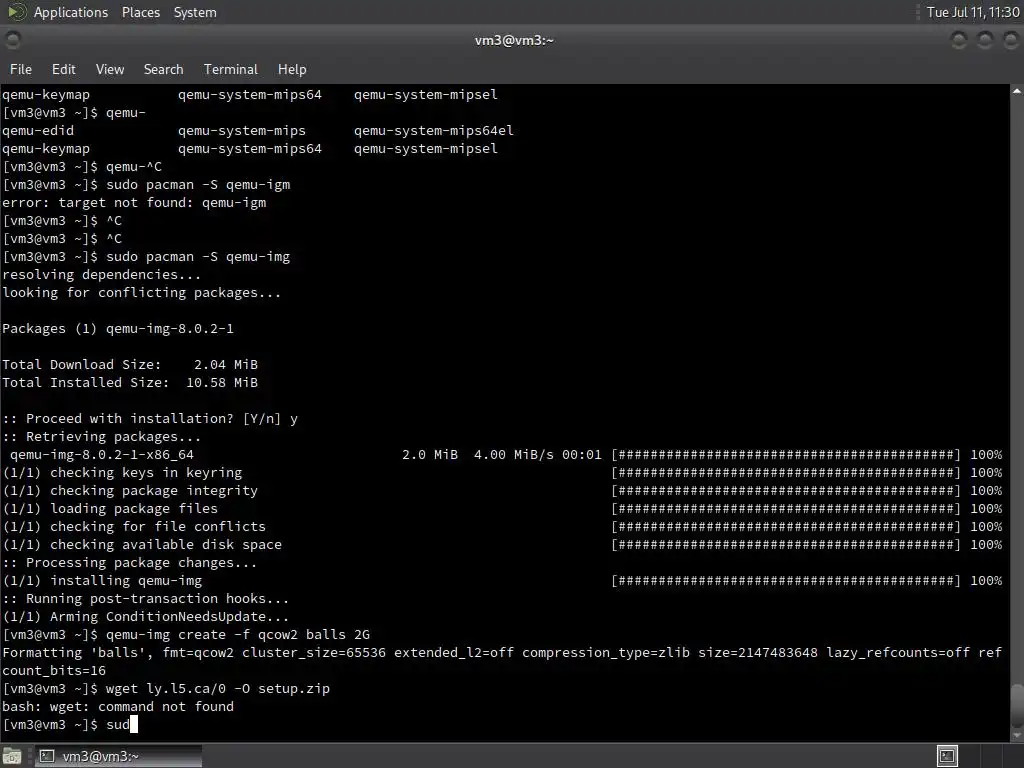Click the progress bar for 'installing qemu-img'
The width and height of the screenshot is (1024, 768).
coord(786,581)
